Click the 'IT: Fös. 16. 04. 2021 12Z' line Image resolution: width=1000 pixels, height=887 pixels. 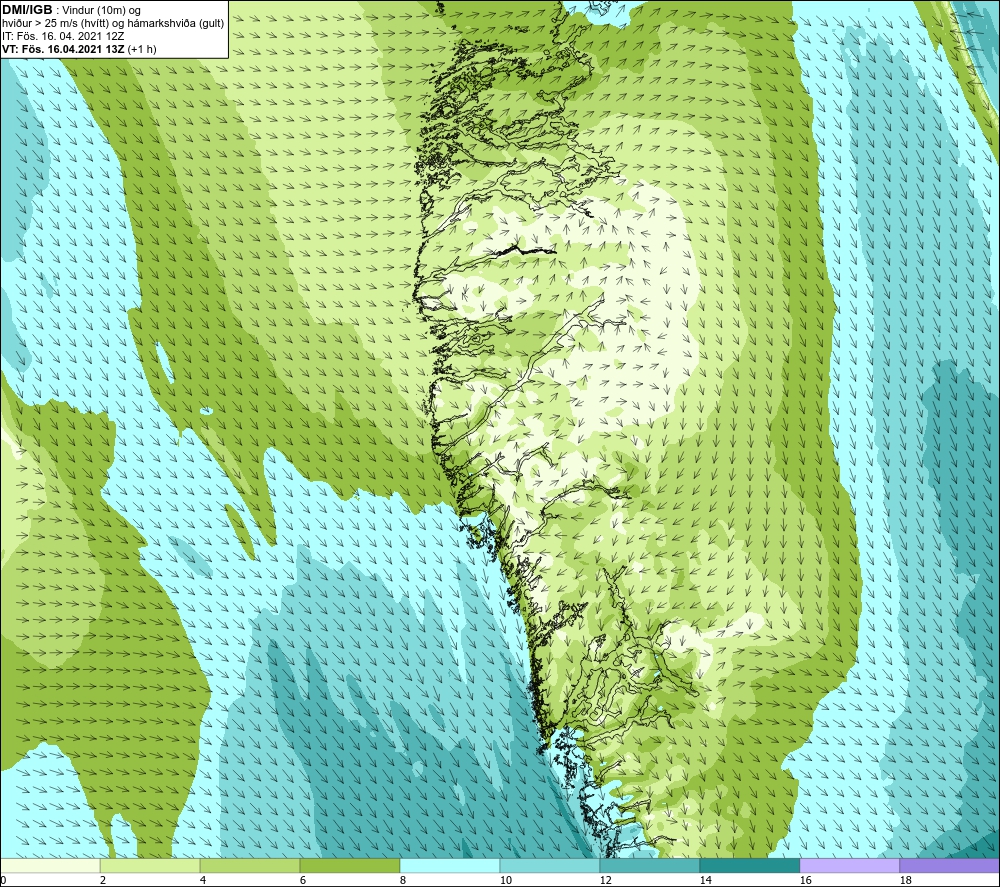[x=63, y=36]
